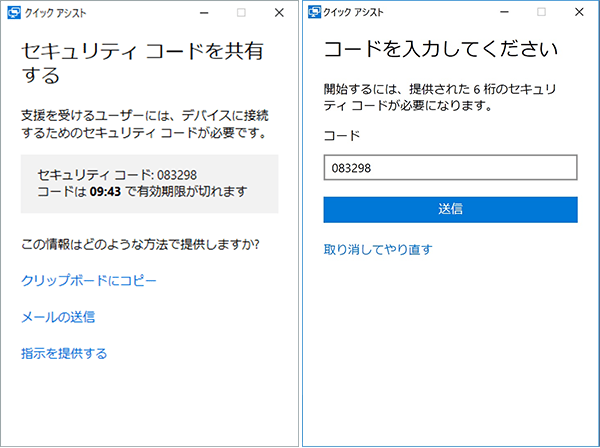Close the right Quick Assist window
This screenshot has width=600, height=448.
(579, 12)
